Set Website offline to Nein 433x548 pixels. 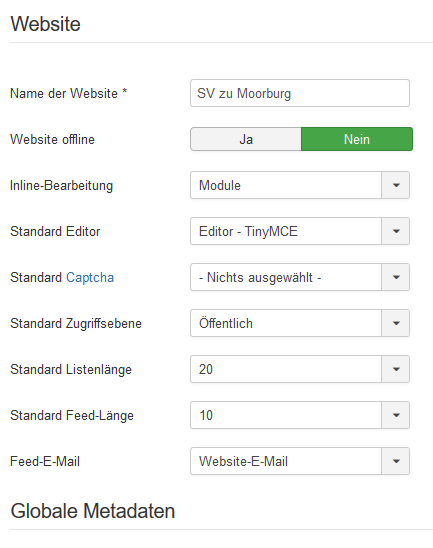pos(357,139)
